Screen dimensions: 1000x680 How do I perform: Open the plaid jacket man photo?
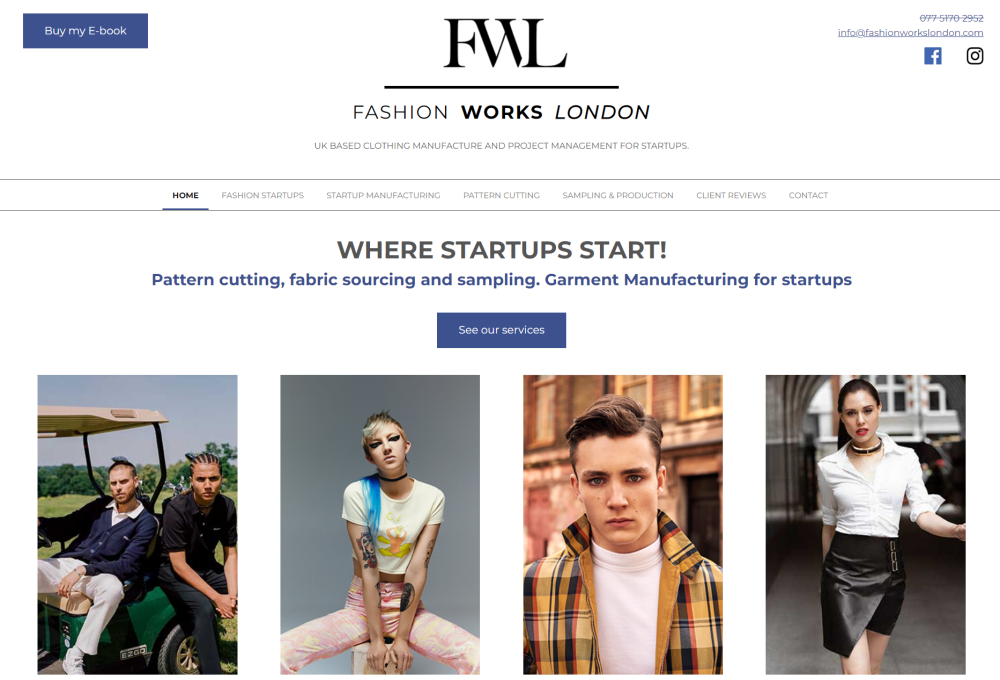click(623, 524)
